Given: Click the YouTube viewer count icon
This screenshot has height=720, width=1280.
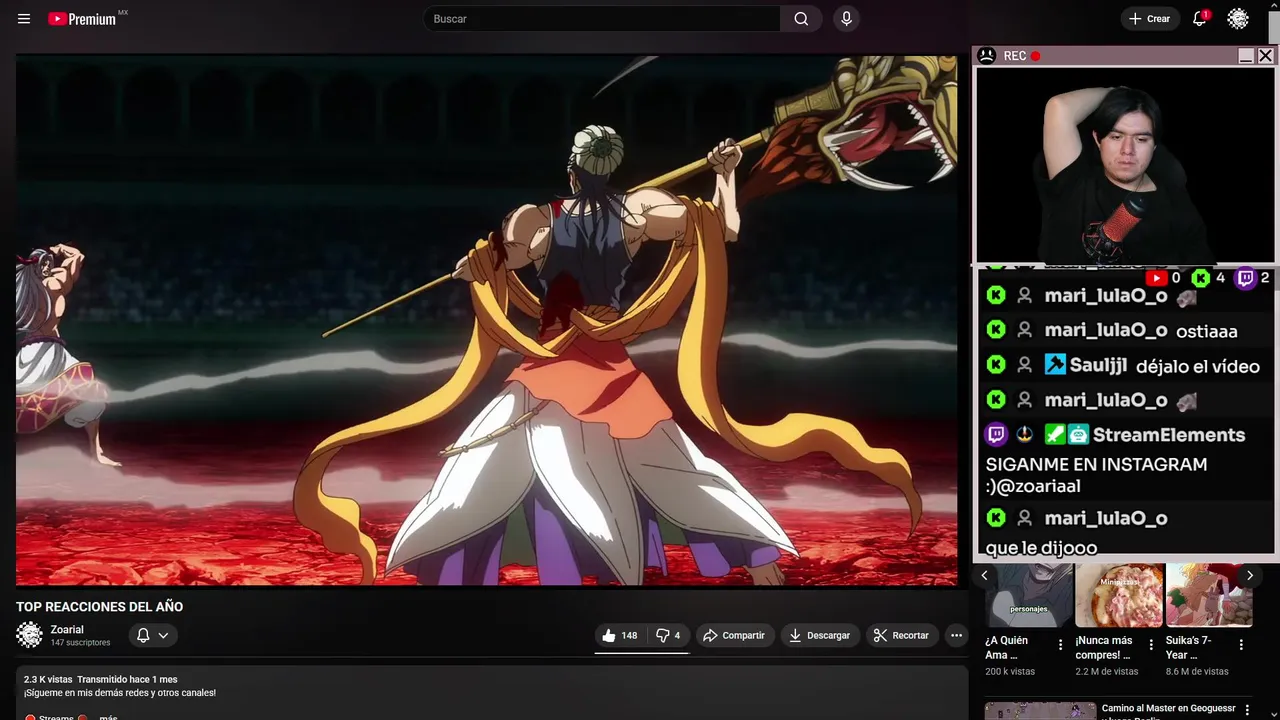Looking at the screenshot, I should (x=1157, y=278).
